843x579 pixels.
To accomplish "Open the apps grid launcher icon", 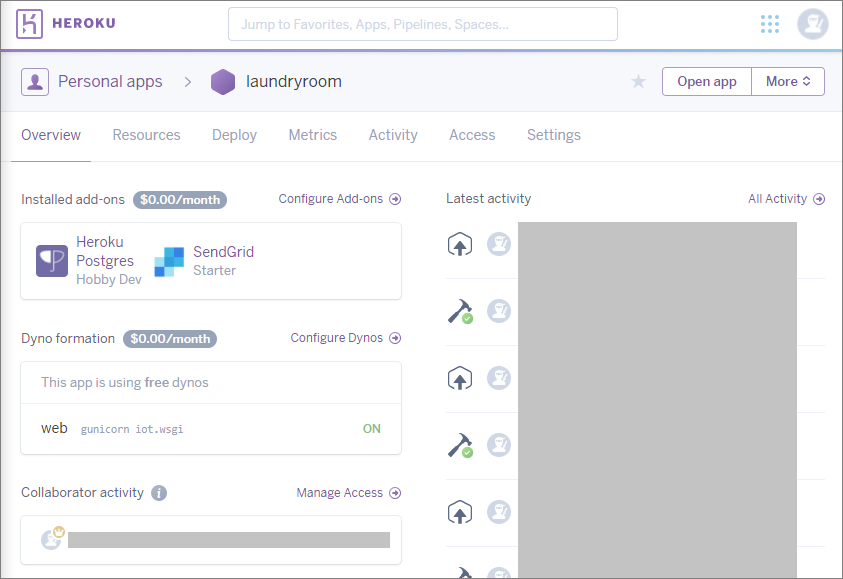I will 770,24.
